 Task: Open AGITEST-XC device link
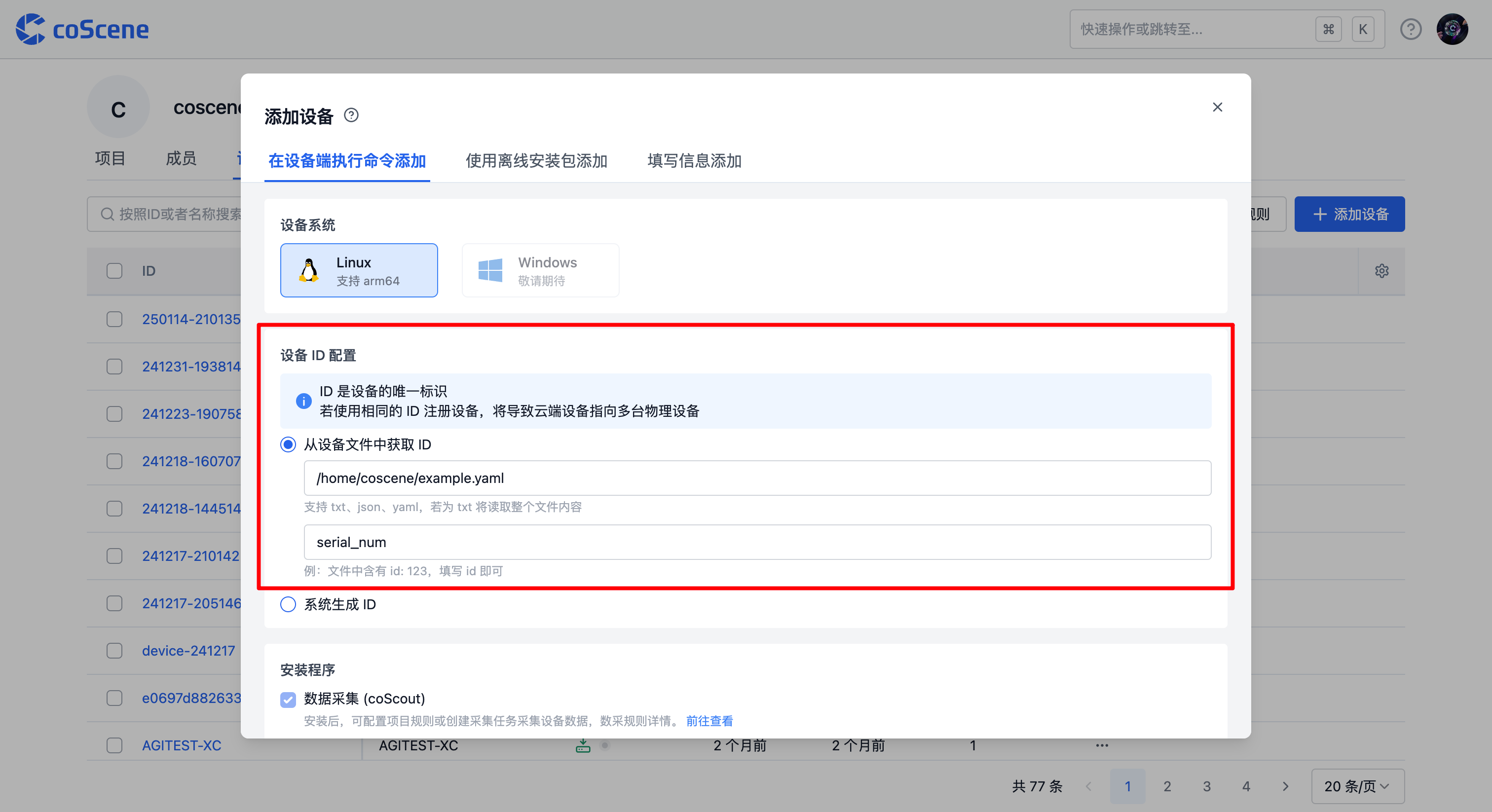click(181, 745)
